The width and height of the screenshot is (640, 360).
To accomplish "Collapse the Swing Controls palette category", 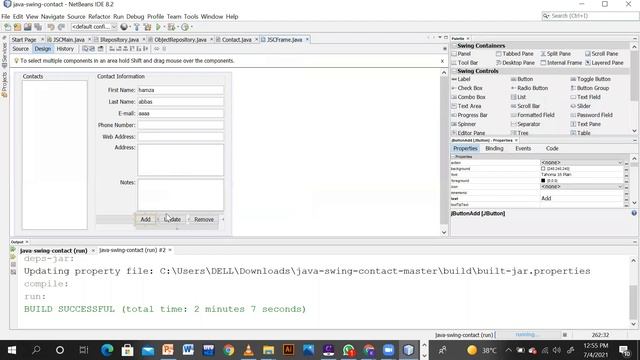I will click(454, 71).
